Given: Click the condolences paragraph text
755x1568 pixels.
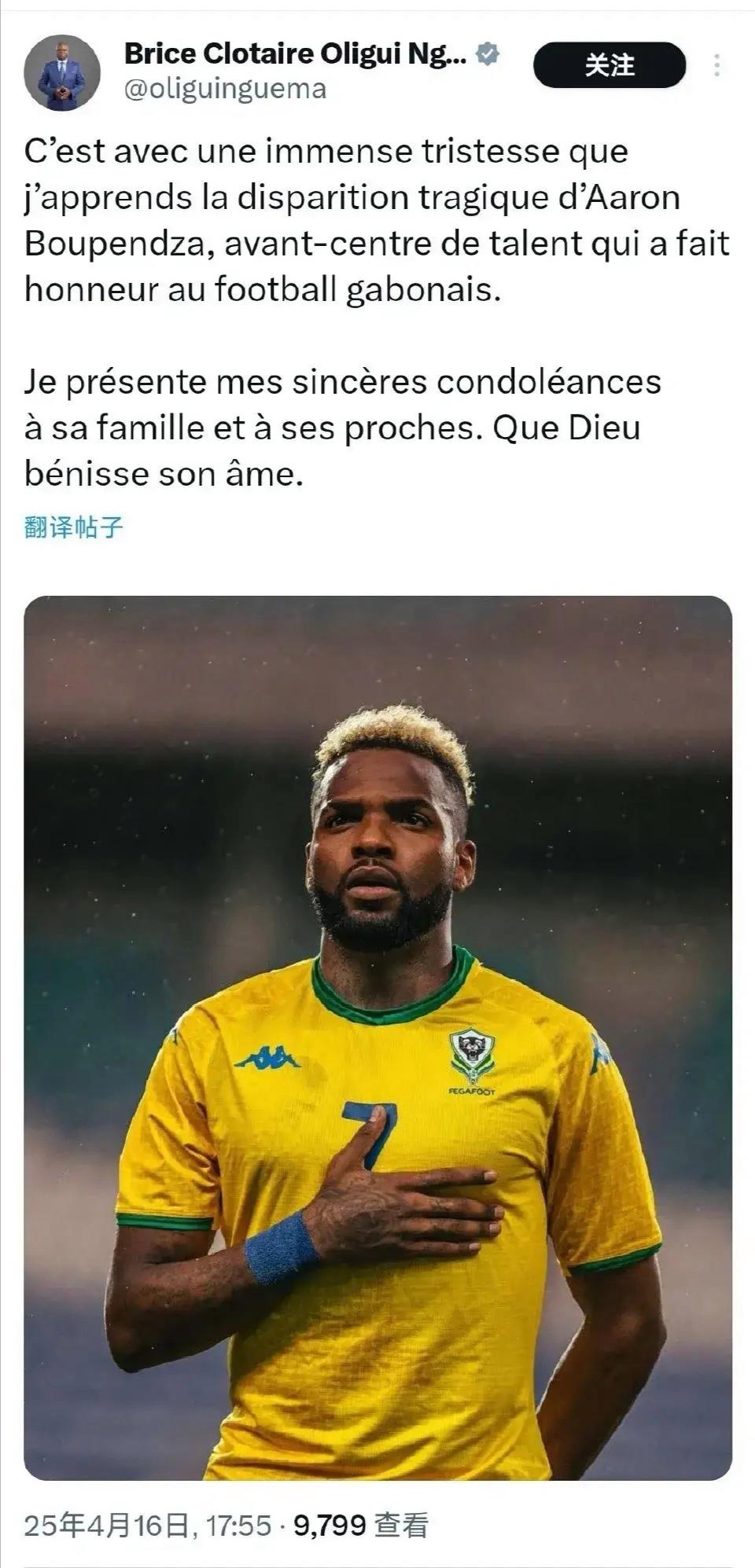Looking at the screenshot, I should 343,428.
